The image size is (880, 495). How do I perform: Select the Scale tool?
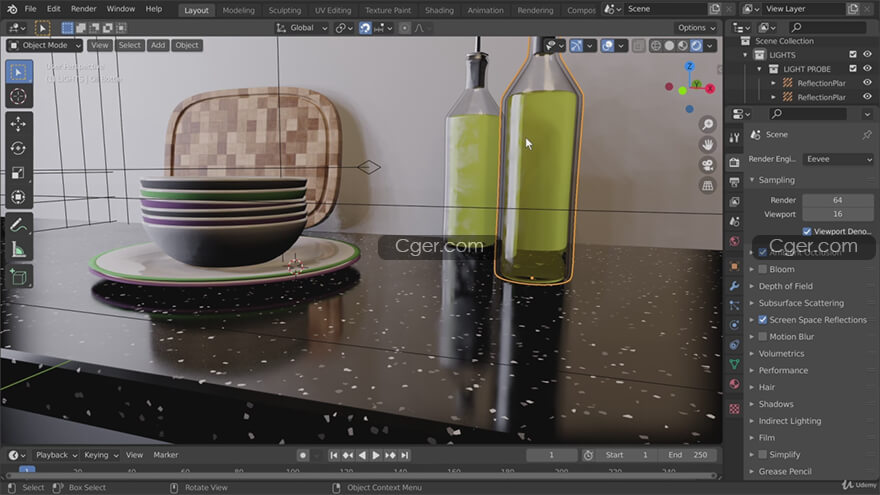coord(19,173)
